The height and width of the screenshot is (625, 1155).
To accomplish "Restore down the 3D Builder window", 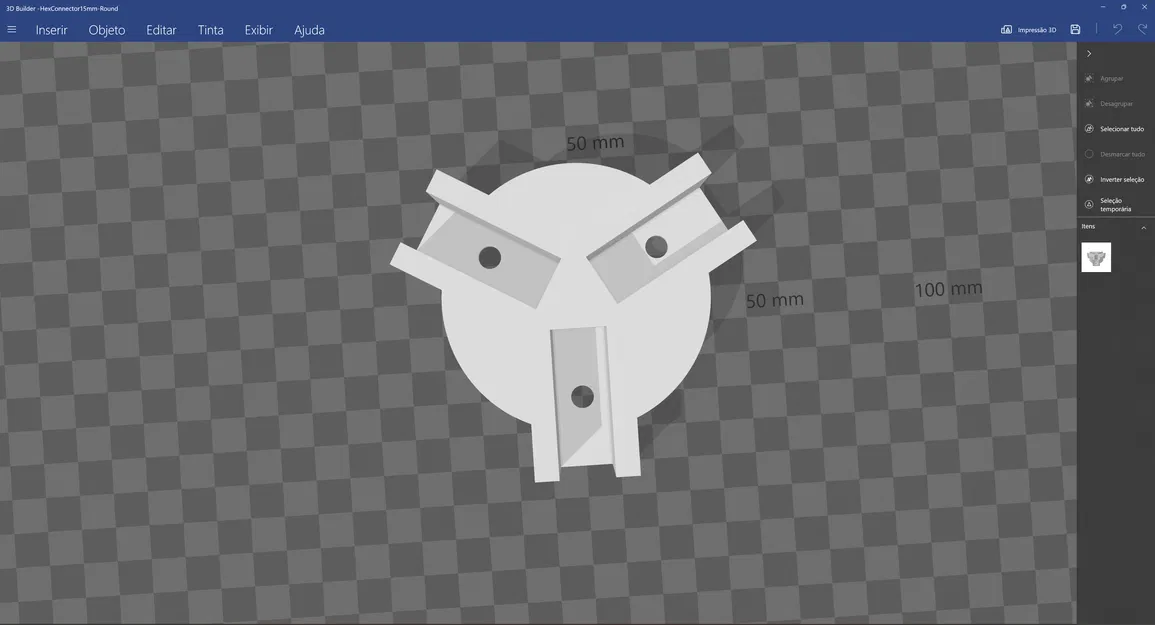I will 1123,7.
